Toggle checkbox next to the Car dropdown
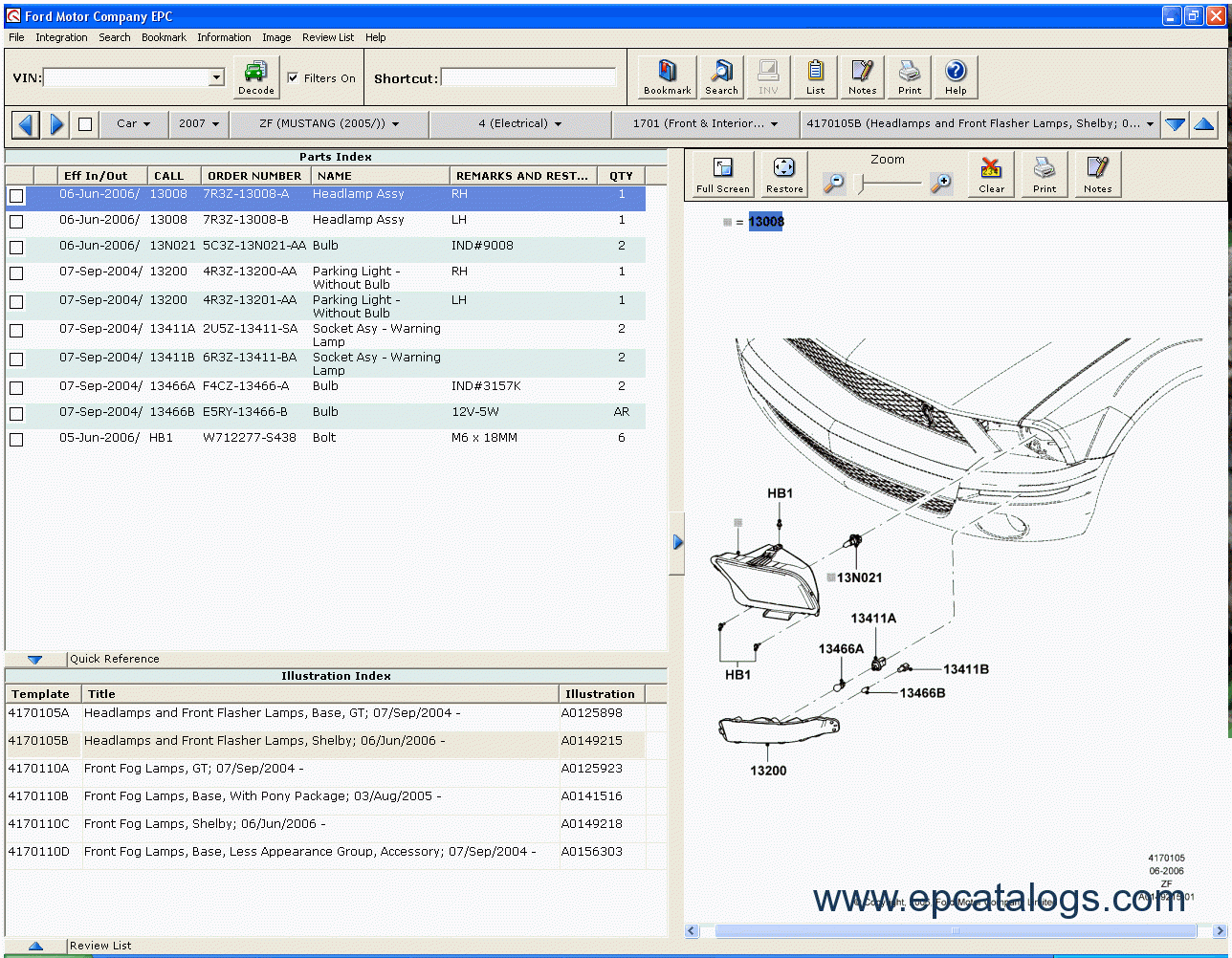 pos(85,124)
